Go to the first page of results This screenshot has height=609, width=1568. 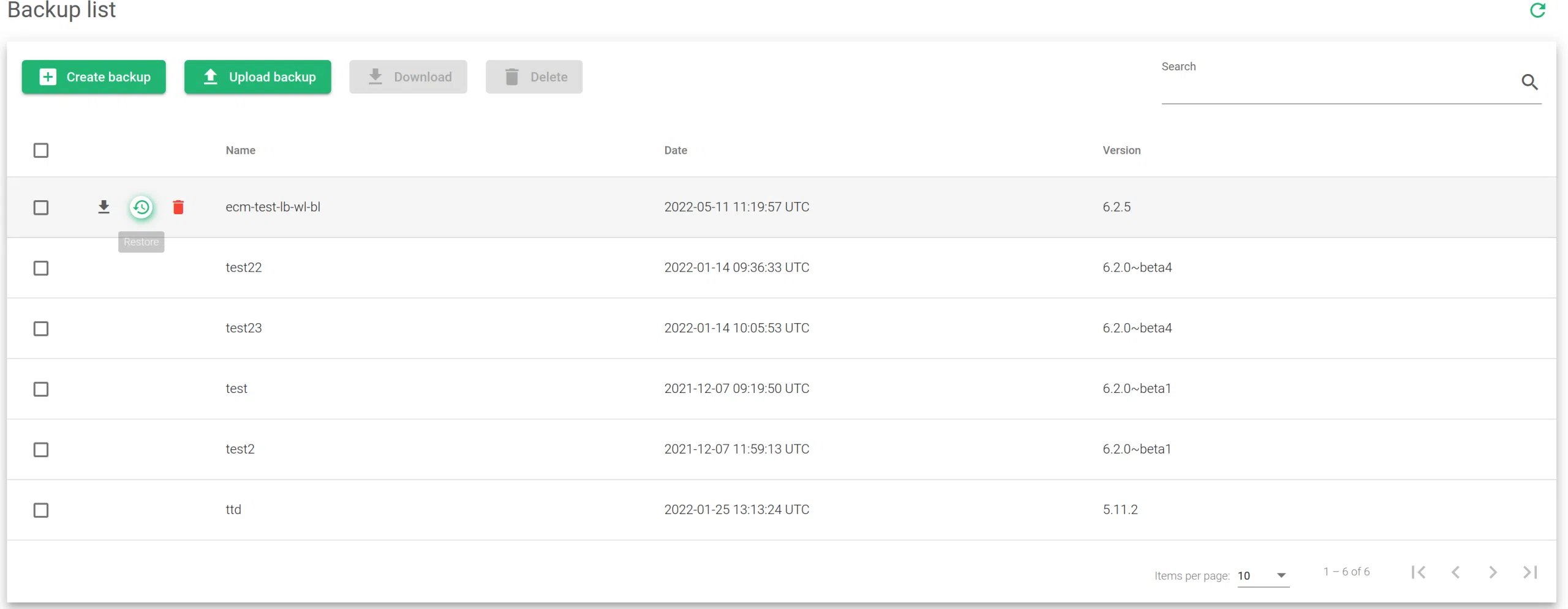[1419, 572]
